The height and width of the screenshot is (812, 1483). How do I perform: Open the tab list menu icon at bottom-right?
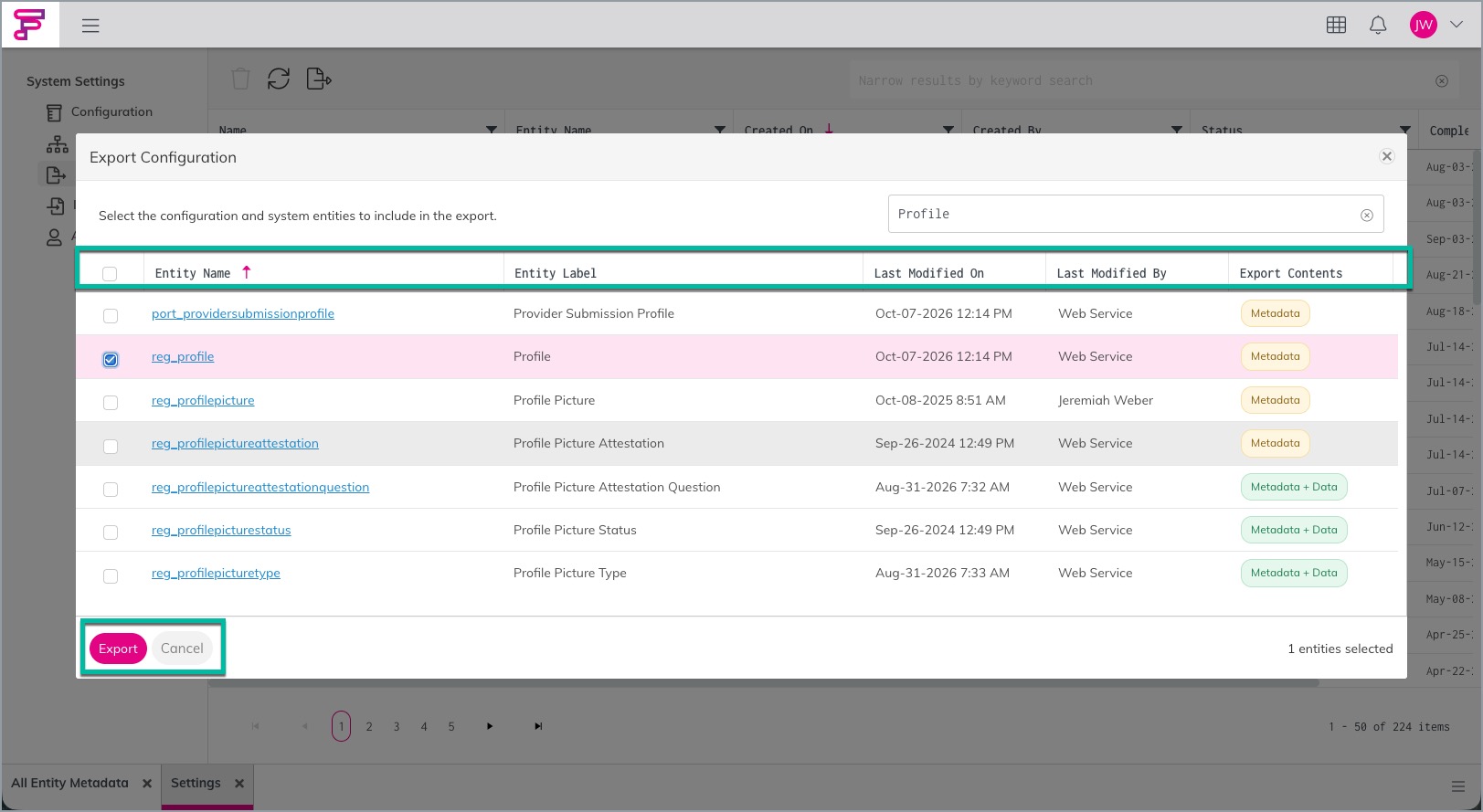1458,786
